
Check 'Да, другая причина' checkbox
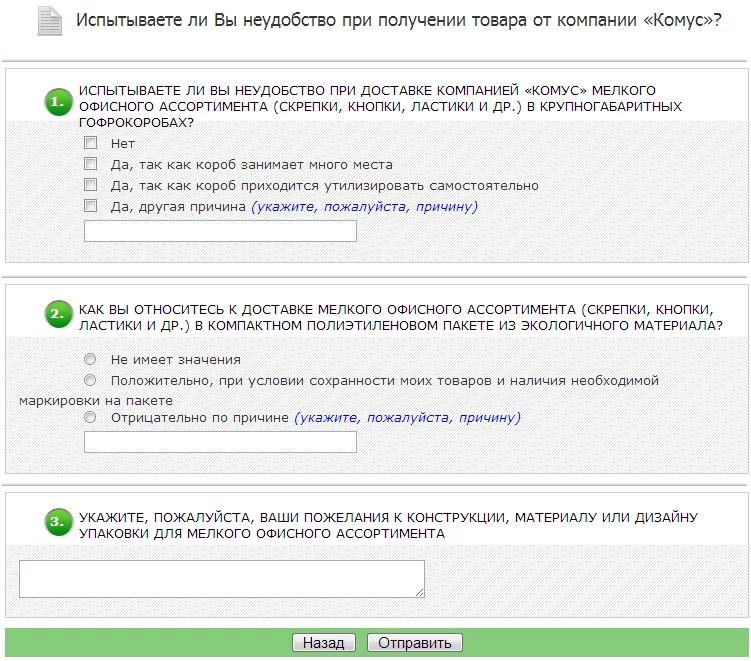pos(91,206)
